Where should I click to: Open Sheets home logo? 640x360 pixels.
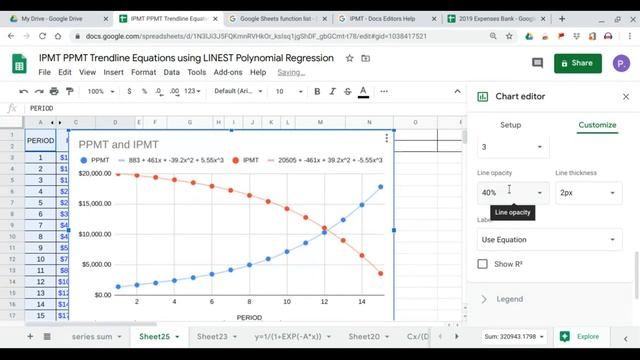click(19, 64)
